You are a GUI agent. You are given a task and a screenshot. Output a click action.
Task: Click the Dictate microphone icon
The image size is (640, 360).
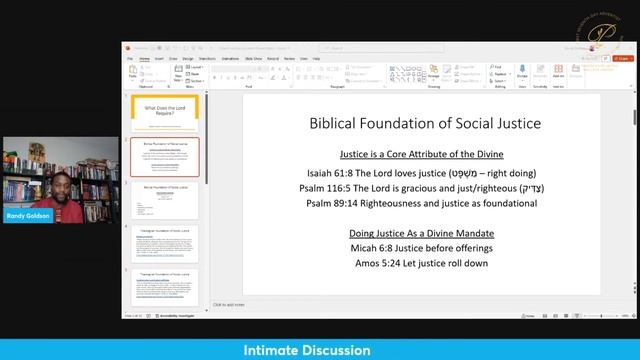(522, 69)
